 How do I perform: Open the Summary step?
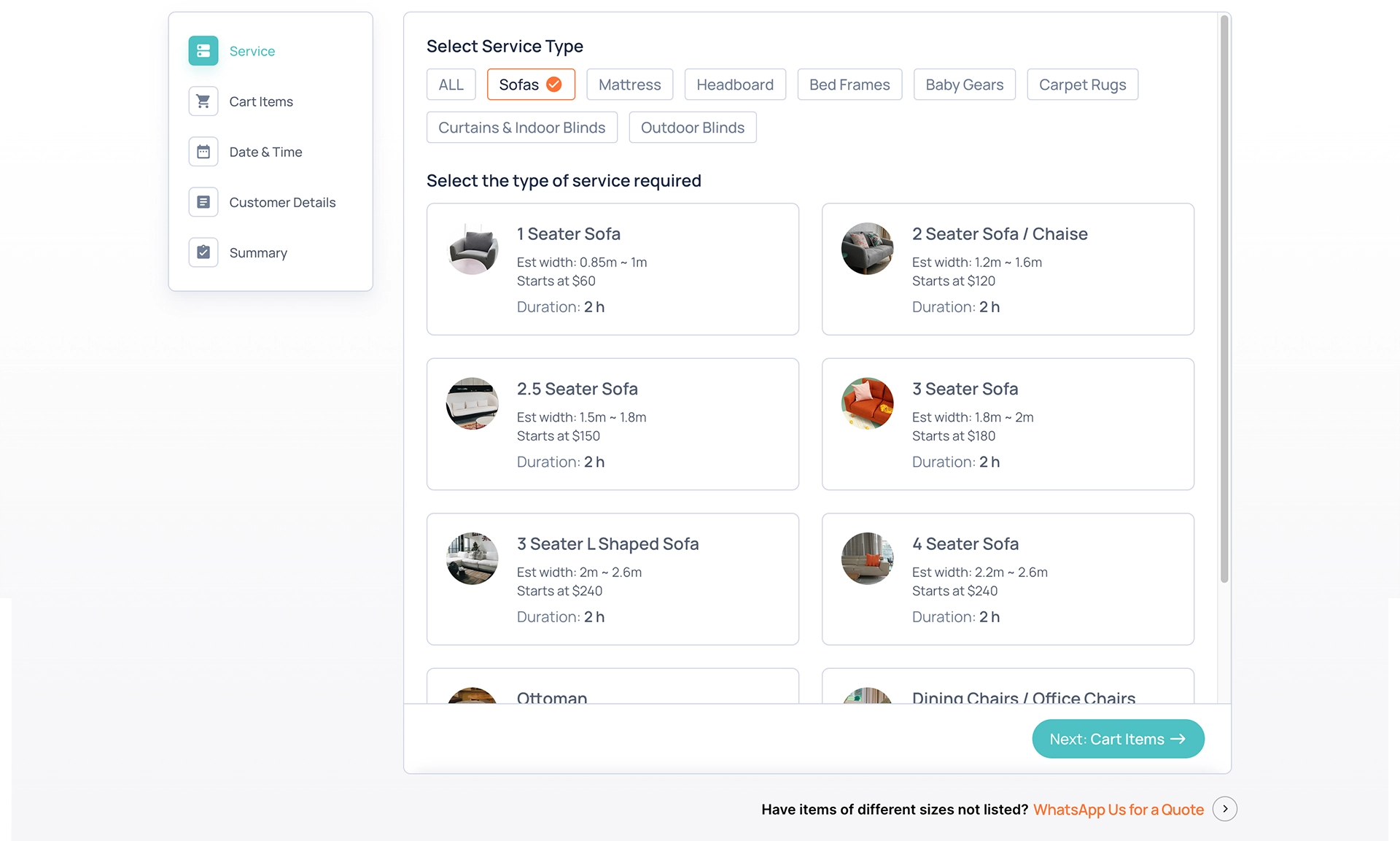pos(258,252)
